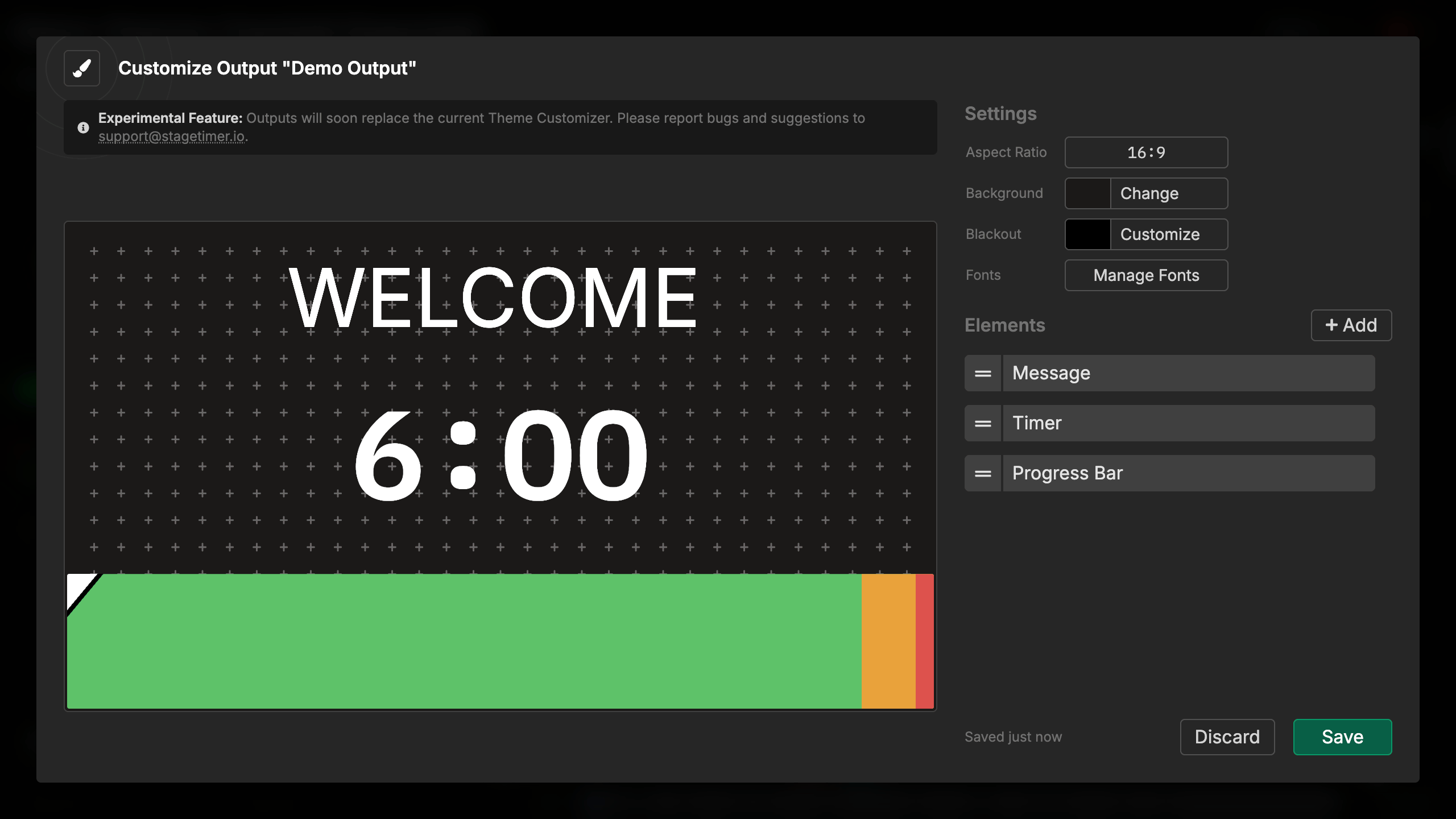Image resolution: width=1456 pixels, height=819 pixels.
Task: Click the info icon in the experimental feature notice
Action: pos(83,127)
